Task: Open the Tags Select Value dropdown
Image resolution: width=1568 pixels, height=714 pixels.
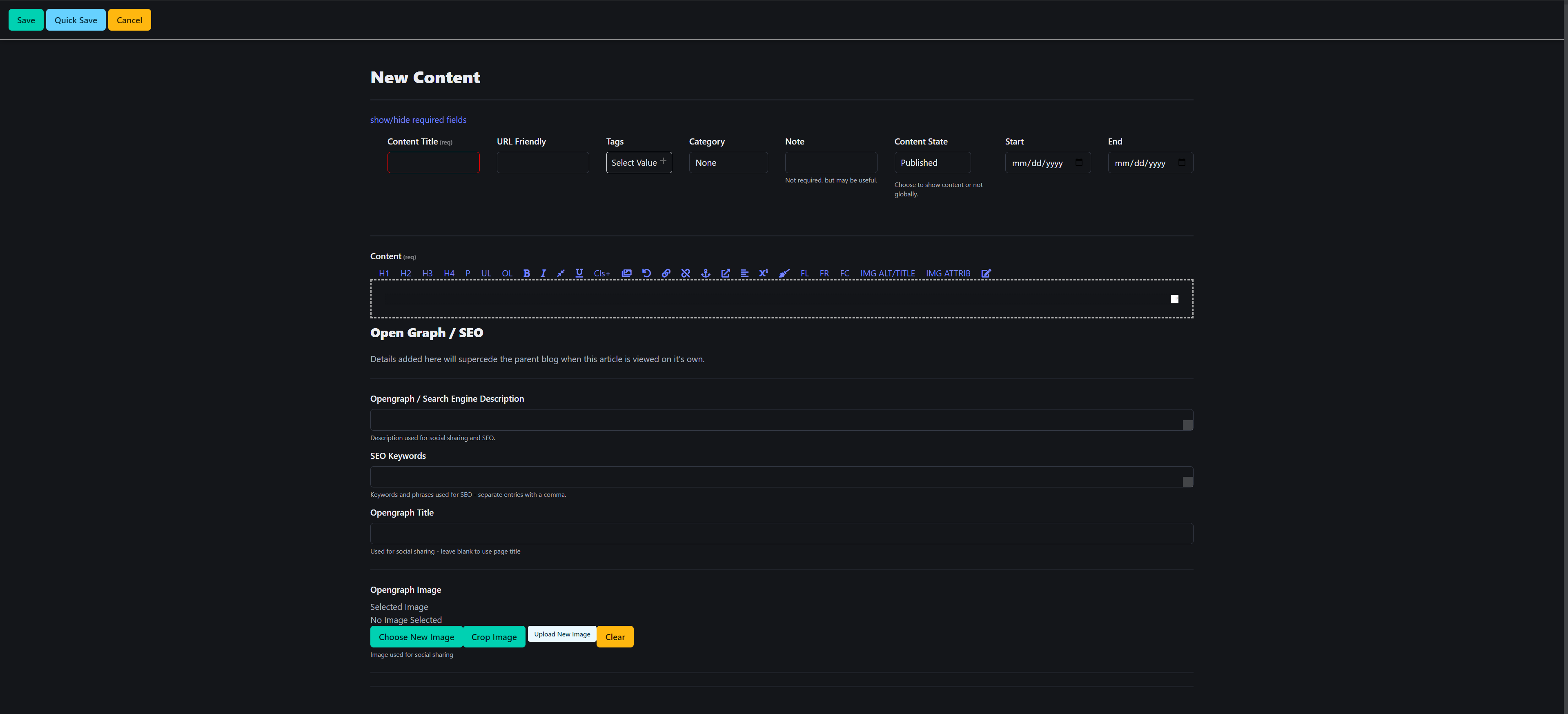Action: coord(639,162)
